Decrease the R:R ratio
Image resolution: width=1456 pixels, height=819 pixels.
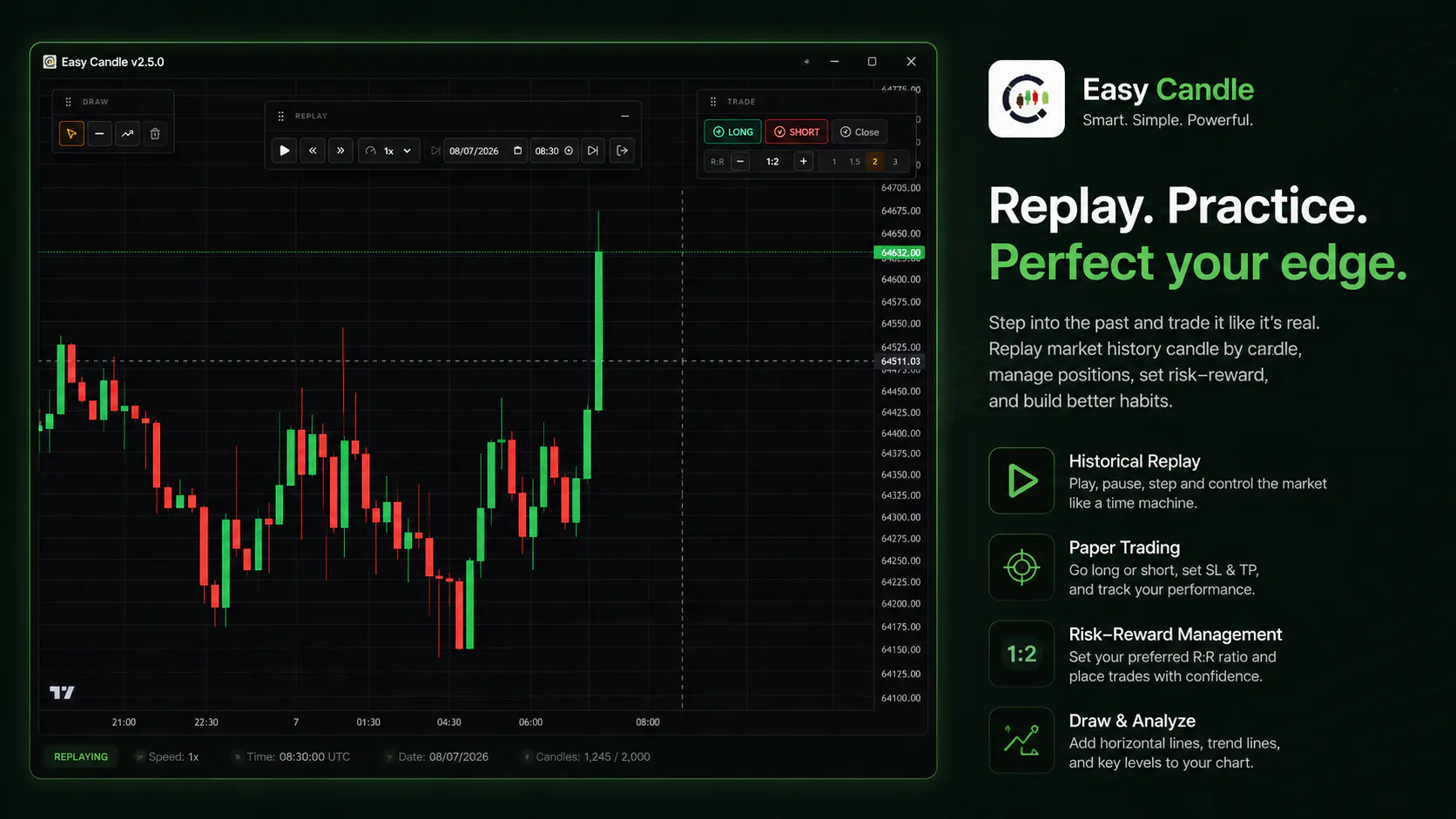(x=740, y=161)
